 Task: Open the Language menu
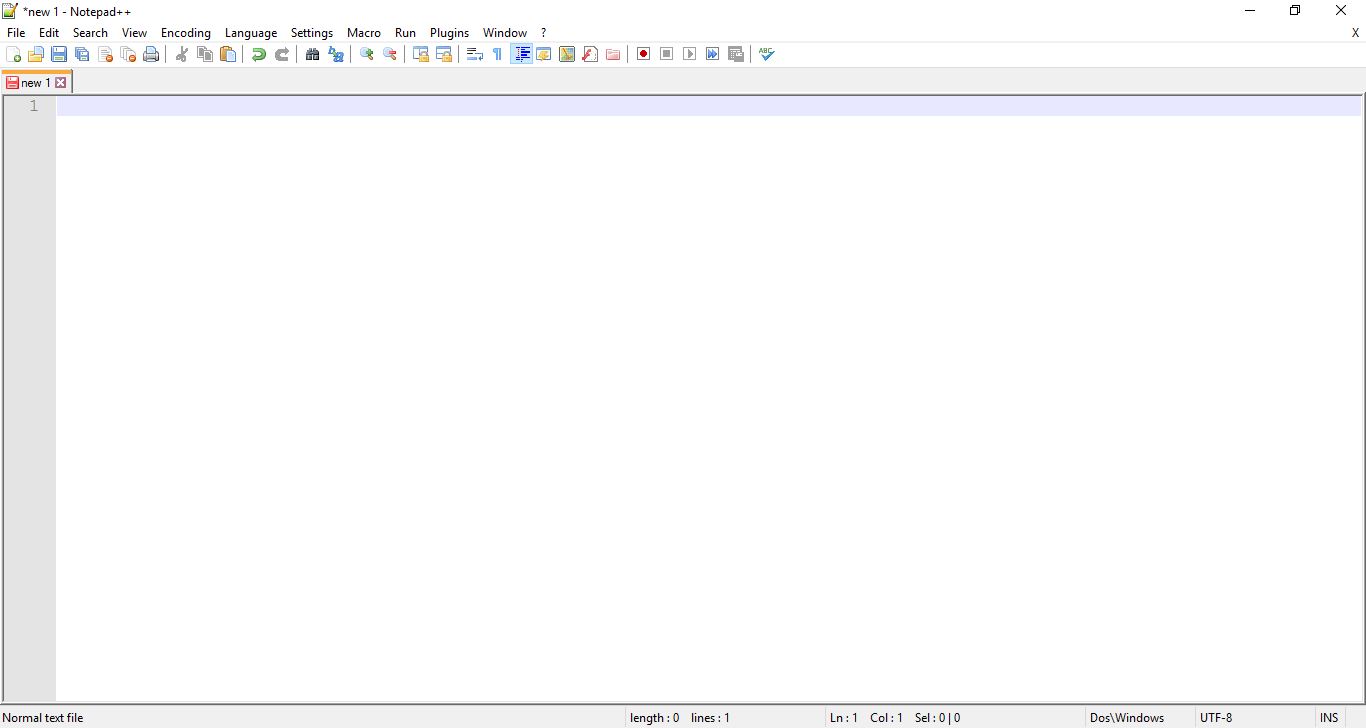coord(251,32)
